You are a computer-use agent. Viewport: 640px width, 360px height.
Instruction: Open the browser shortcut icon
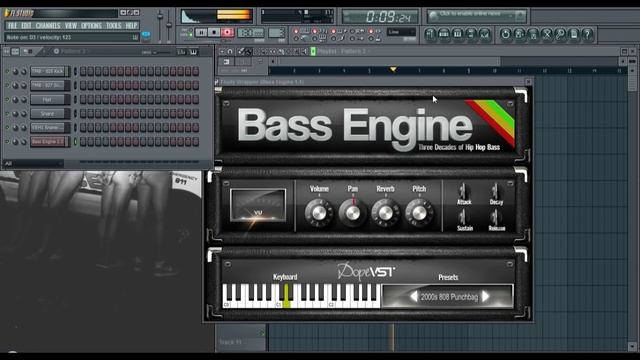(471, 34)
